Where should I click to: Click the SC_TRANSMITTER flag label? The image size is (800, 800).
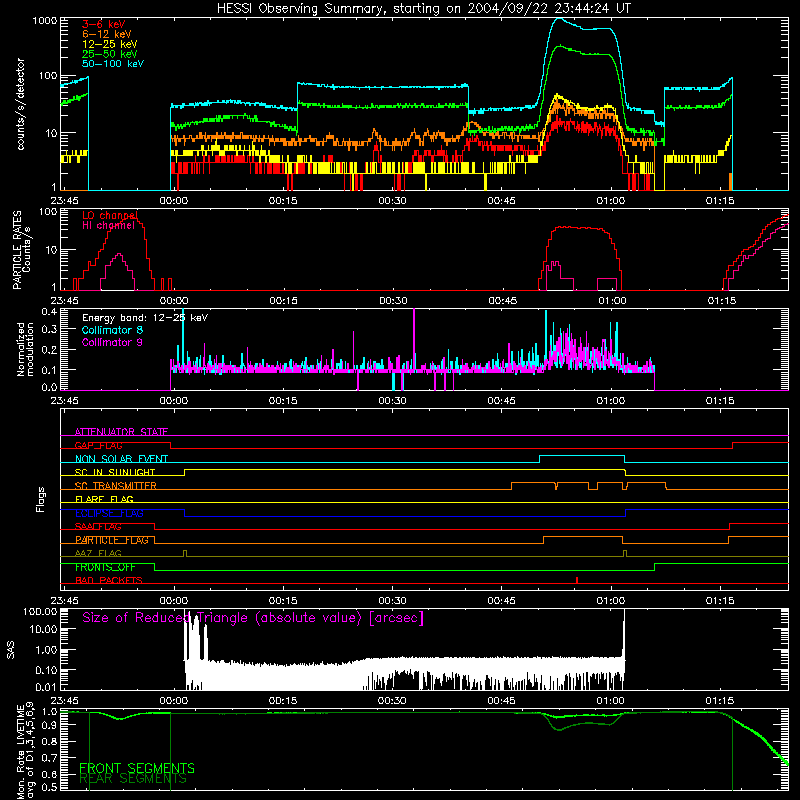(x=115, y=486)
